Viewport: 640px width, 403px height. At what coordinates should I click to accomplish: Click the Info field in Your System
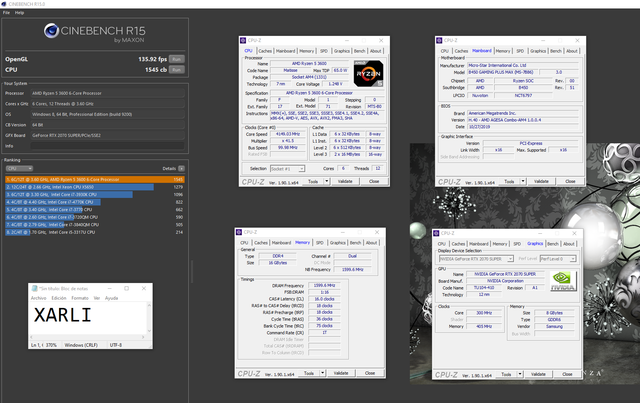coord(107,146)
